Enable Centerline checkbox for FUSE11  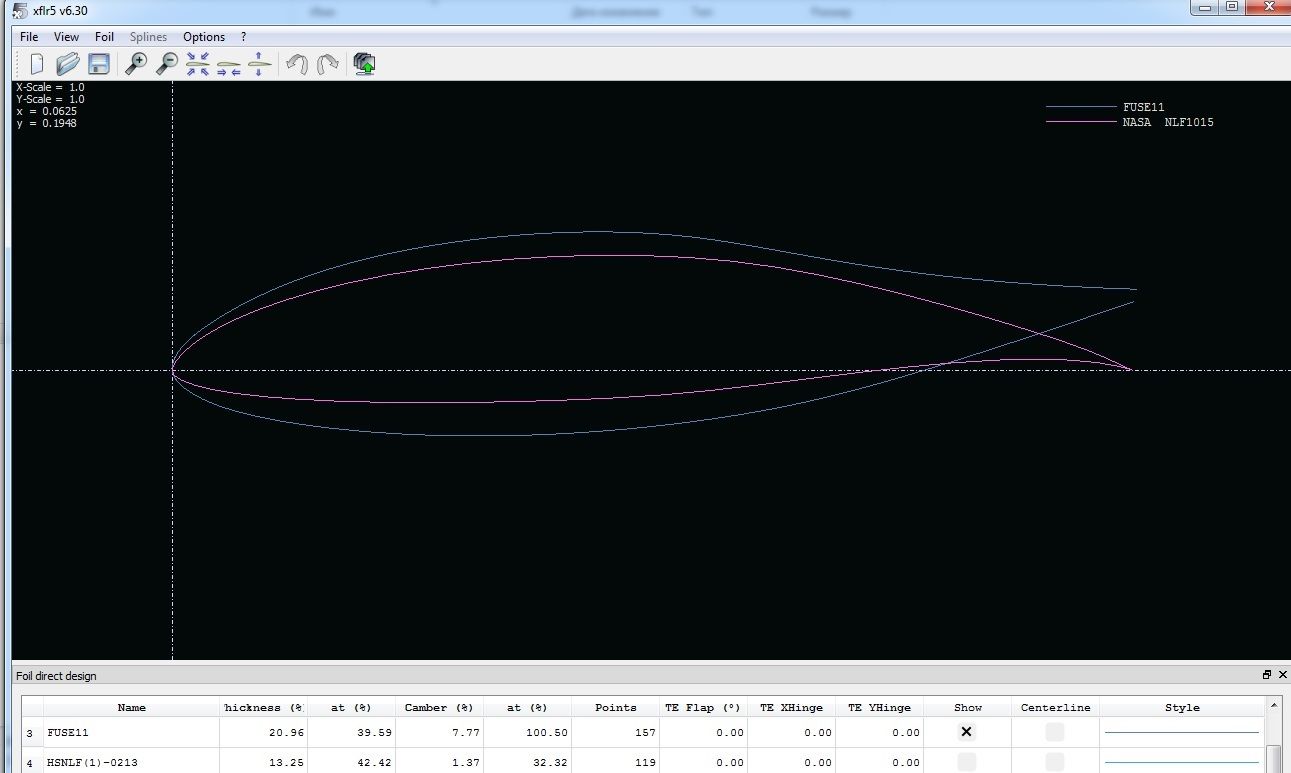[1055, 732]
